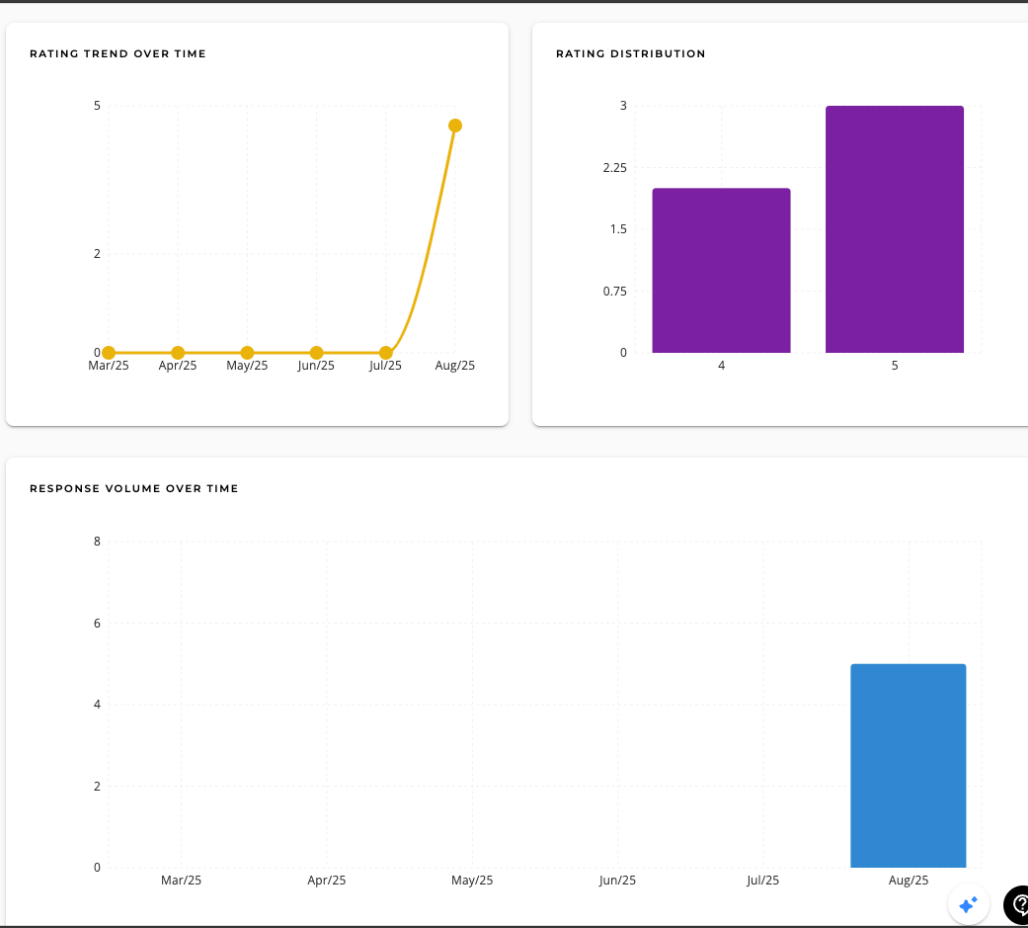Open the black help chat bubble

pos(1018,904)
